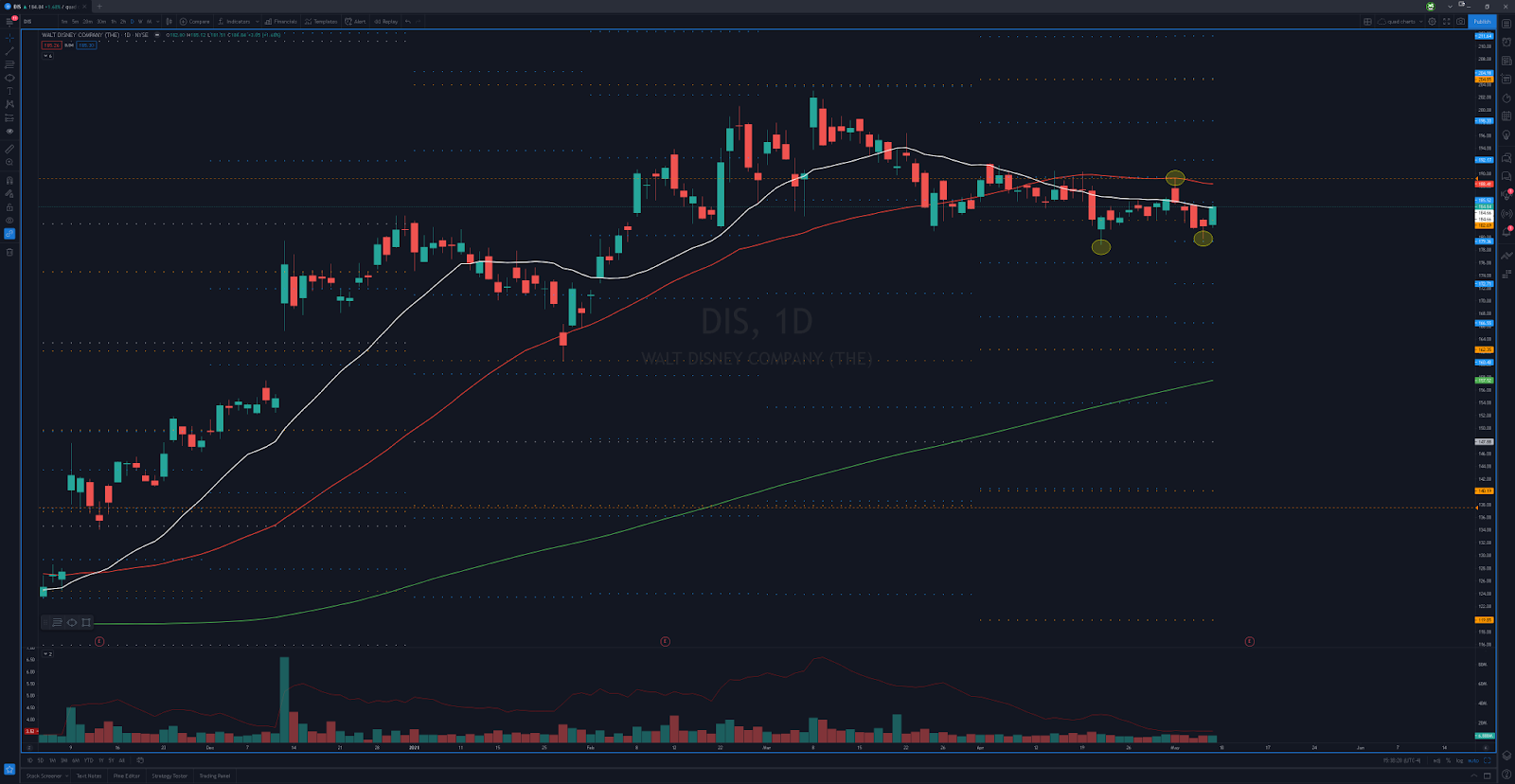Open the prediction and measurement tools
Image resolution: width=1515 pixels, height=784 pixels.
click(9, 117)
